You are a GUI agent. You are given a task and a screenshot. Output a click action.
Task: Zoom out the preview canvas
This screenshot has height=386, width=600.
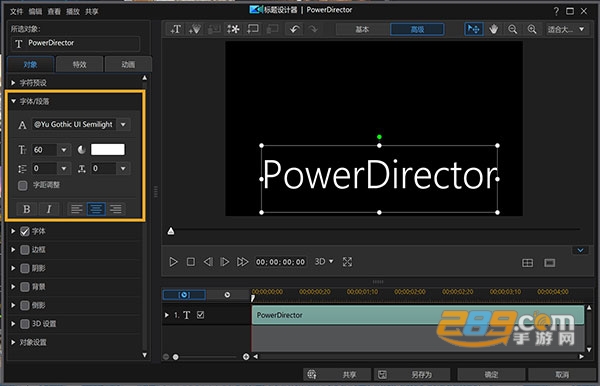pos(512,29)
